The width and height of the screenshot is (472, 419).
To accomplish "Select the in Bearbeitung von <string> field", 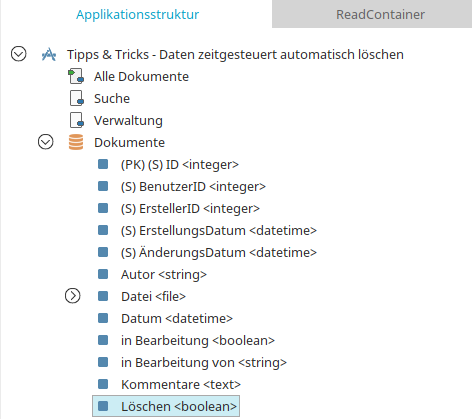I will (204, 362).
